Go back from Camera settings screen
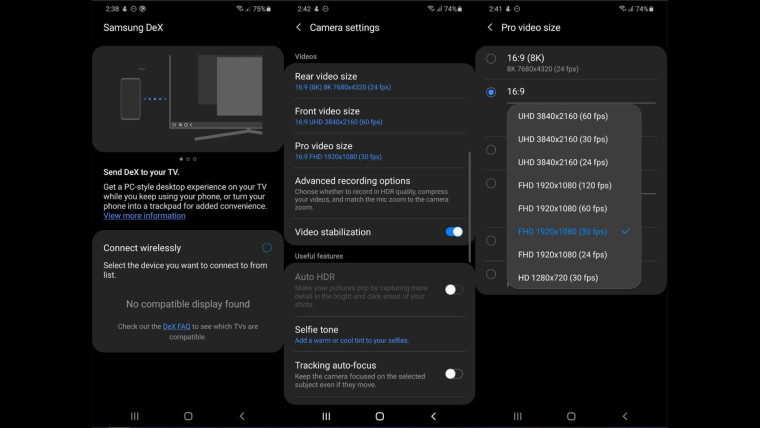This screenshot has height=428, width=760. 299,28
